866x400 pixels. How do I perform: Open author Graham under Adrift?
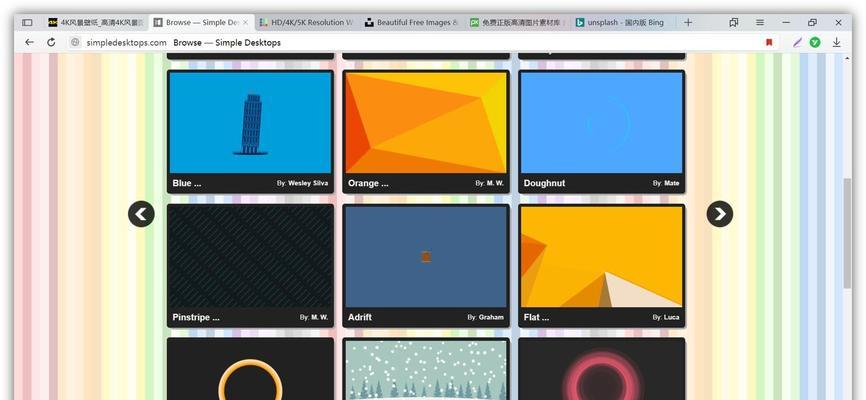491,318
